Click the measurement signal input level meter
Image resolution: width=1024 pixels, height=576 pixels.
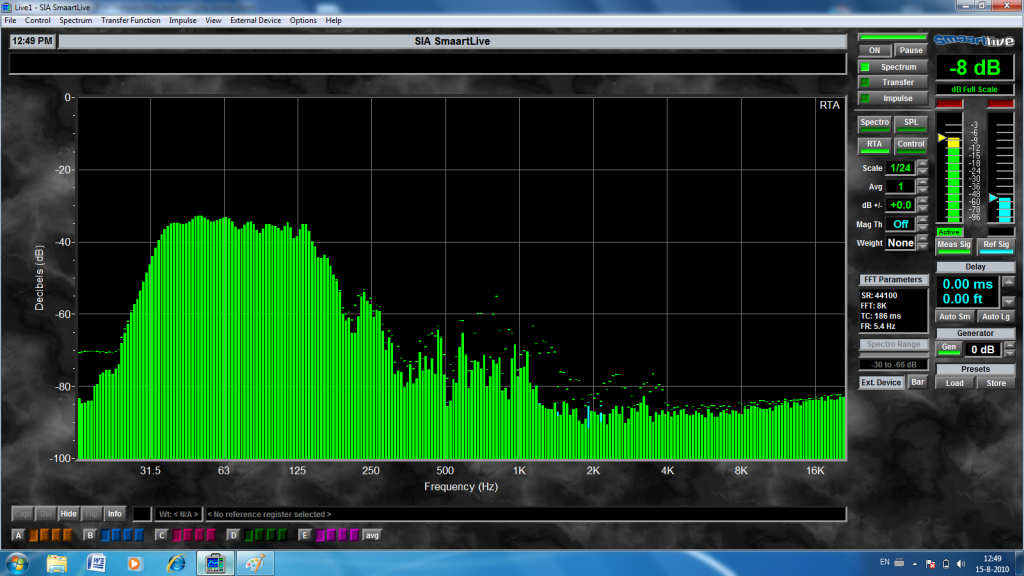tap(953, 180)
